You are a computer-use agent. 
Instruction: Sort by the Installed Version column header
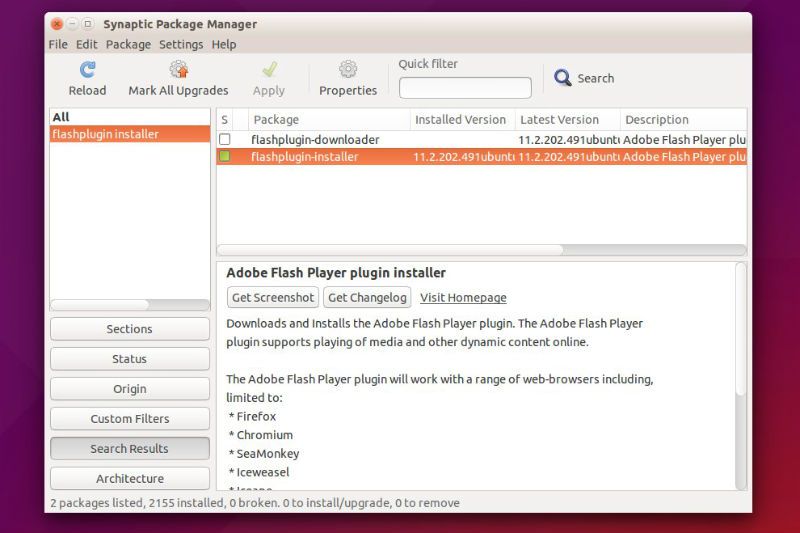[463, 120]
